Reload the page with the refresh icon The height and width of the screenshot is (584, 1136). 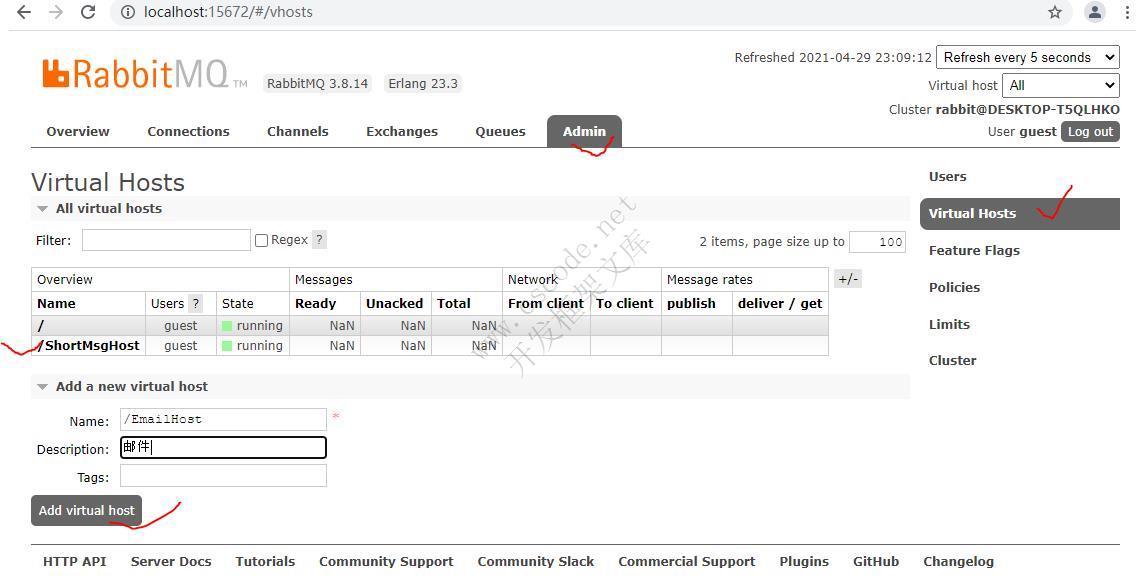pos(88,12)
